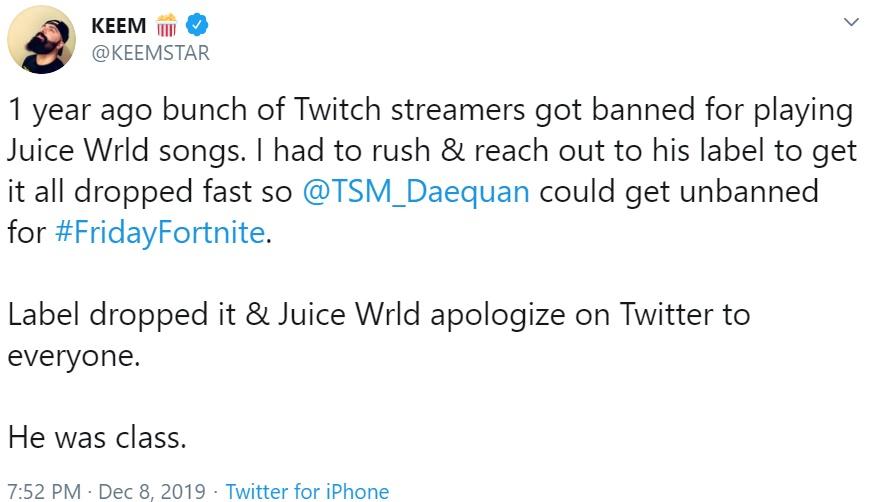Open the @KEEMSTAR handle link
The width and height of the screenshot is (869, 502).
pos(150,53)
